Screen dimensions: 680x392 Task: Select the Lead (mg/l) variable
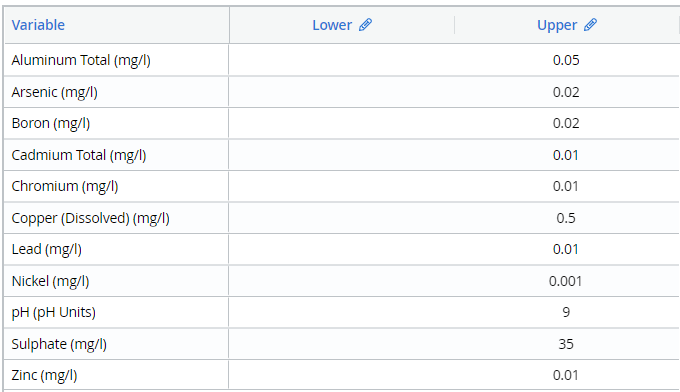pyautogui.click(x=46, y=249)
